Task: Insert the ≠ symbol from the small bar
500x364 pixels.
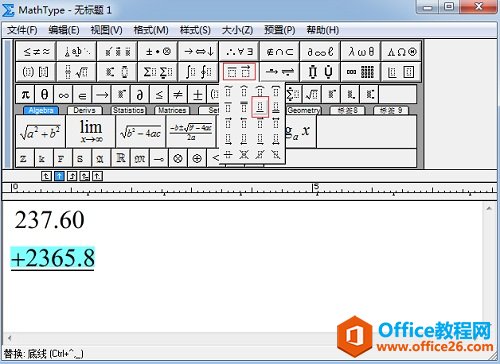Action: click(x=178, y=95)
